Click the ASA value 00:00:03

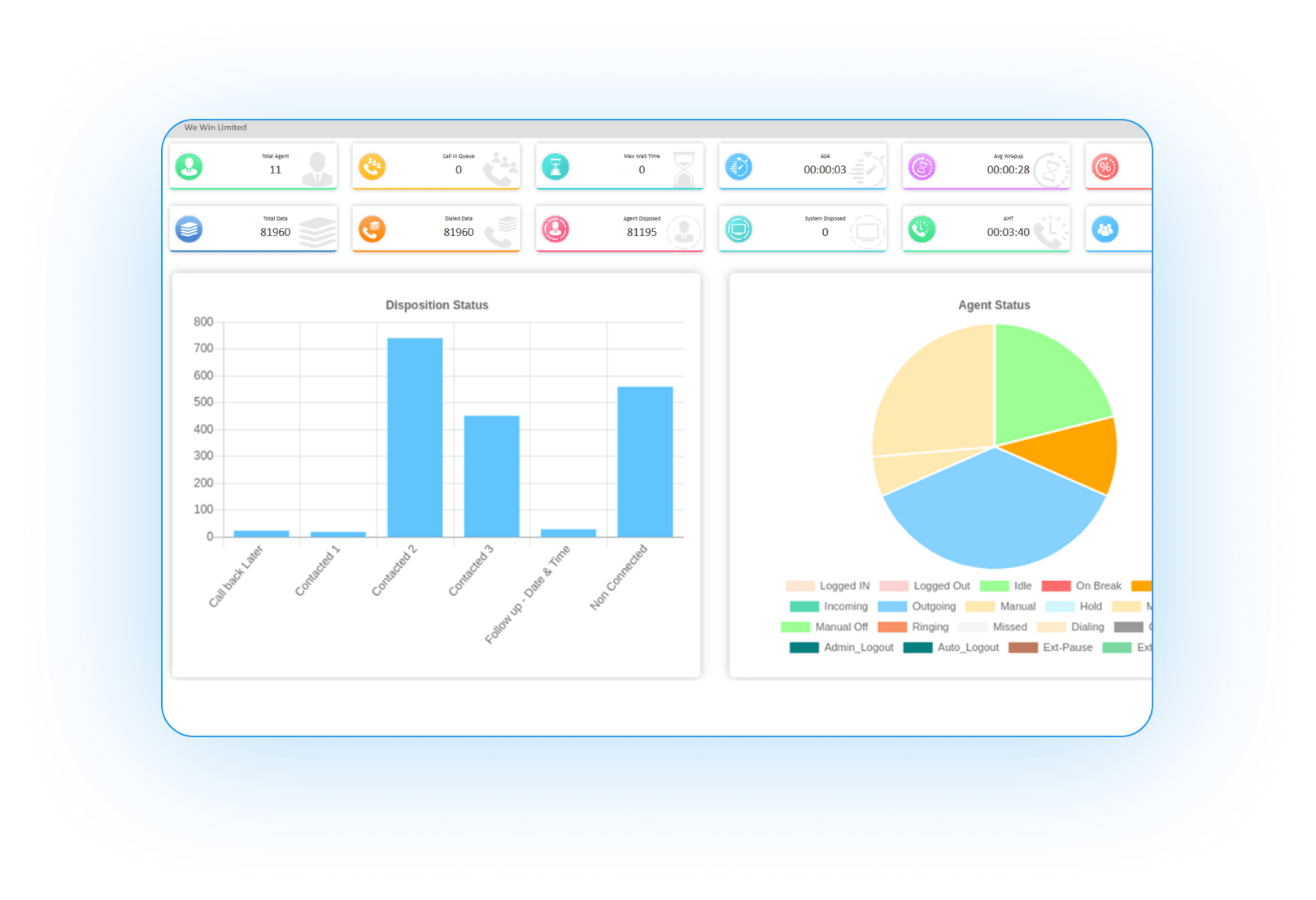[x=825, y=170]
